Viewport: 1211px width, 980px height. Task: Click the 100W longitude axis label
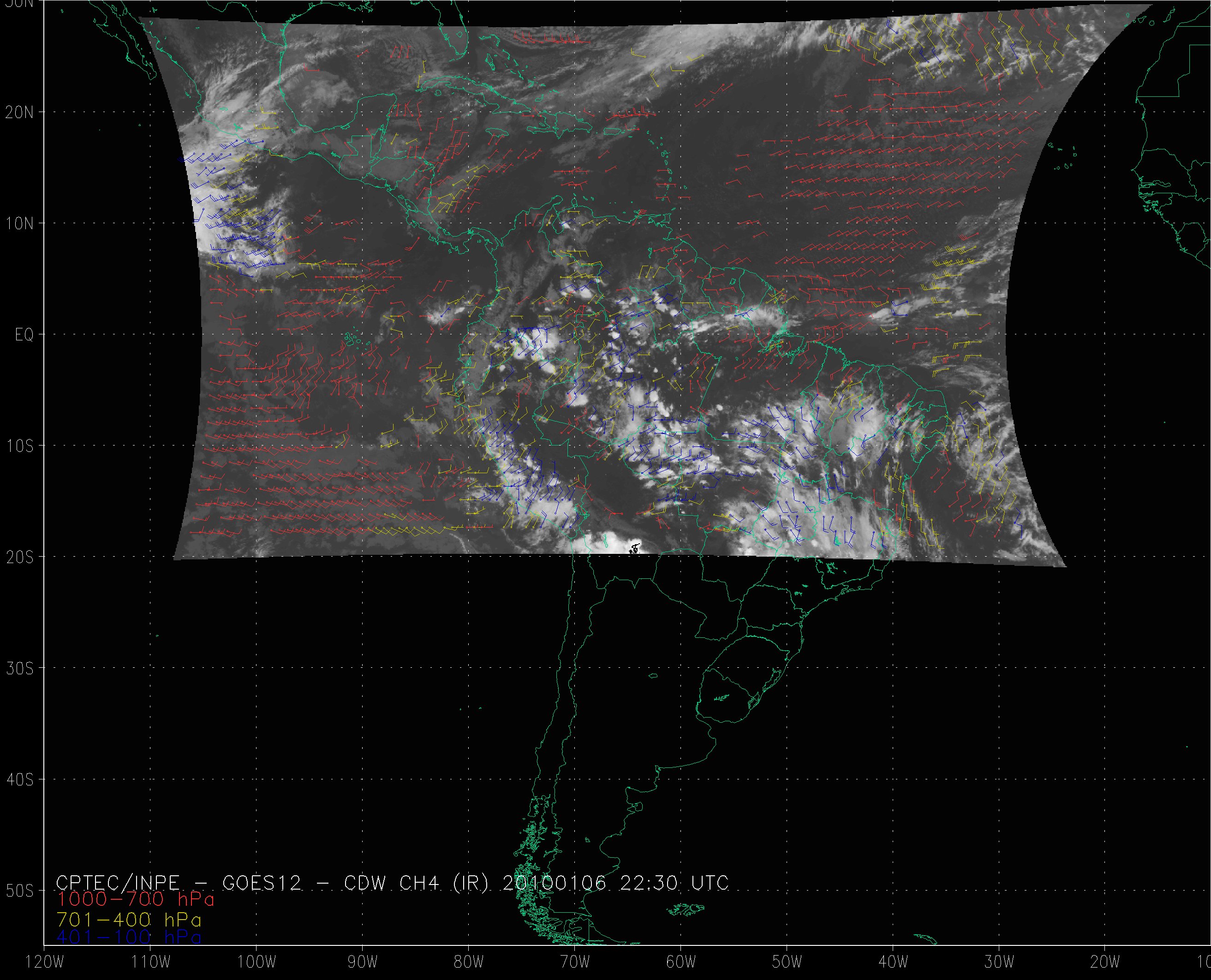coord(257,962)
